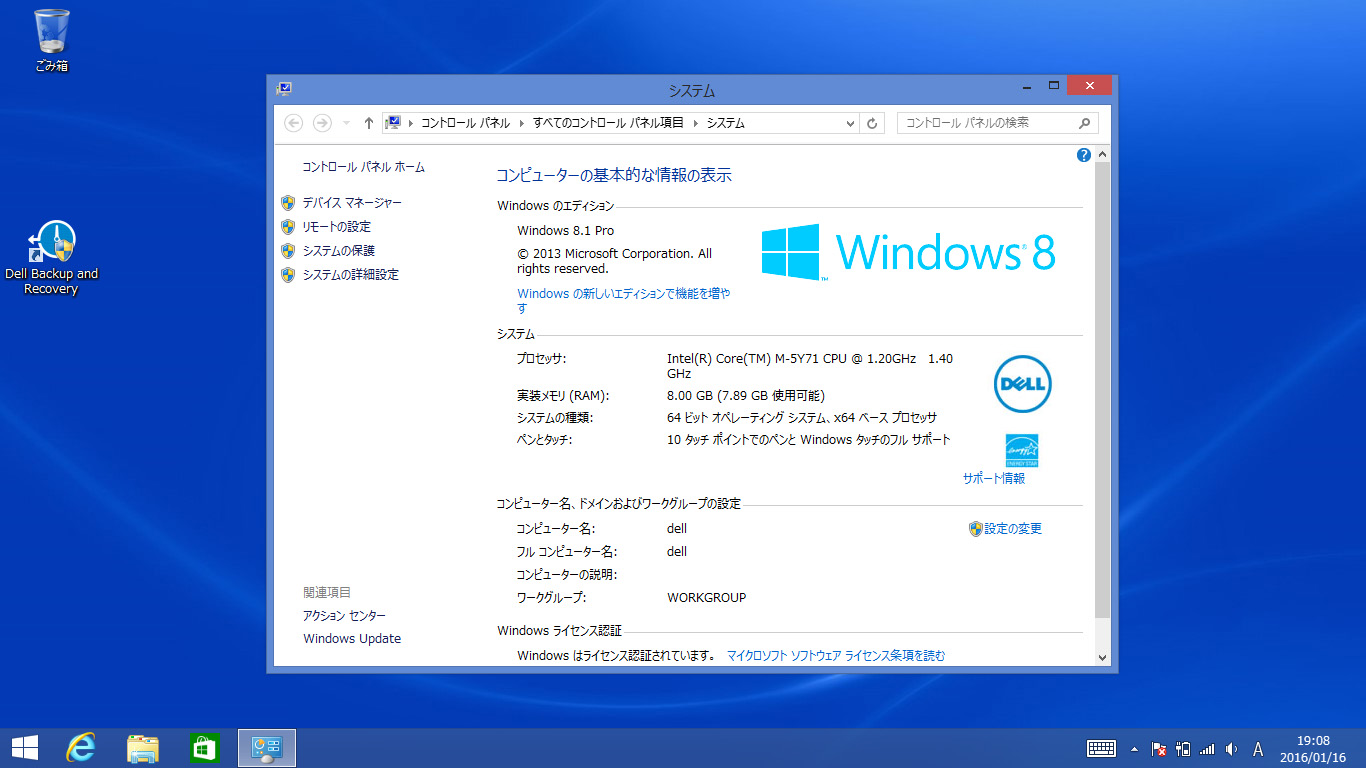Open リモートの設定 link
Image resolution: width=1366 pixels, height=768 pixels.
pos(336,227)
